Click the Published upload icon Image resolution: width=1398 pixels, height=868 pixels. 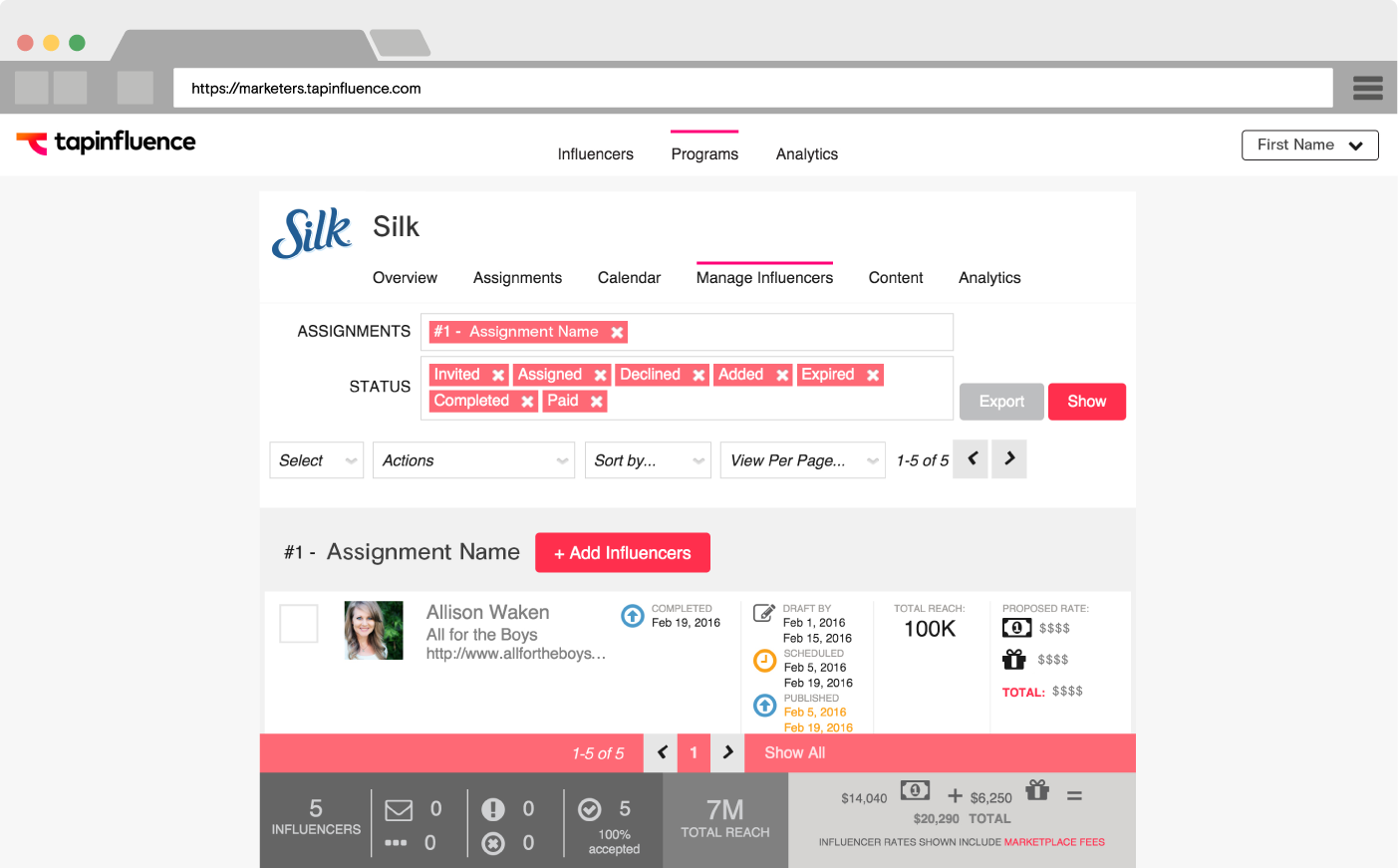click(x=764, y=706)
